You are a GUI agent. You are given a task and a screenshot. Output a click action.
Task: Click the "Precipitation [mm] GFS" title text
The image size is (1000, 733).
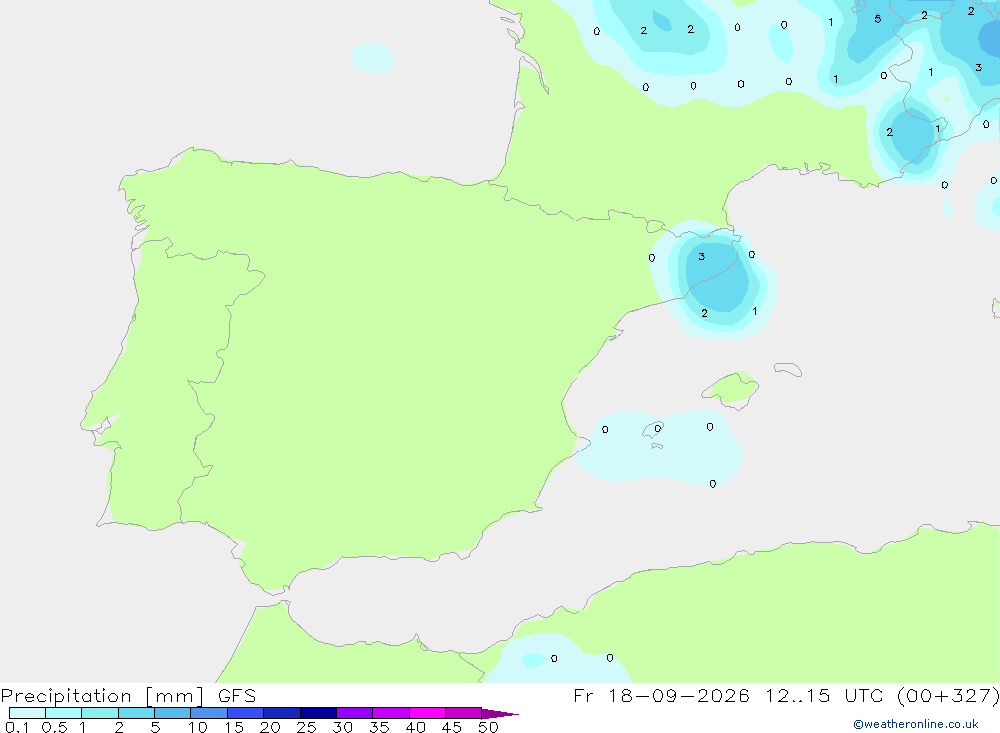128,696
